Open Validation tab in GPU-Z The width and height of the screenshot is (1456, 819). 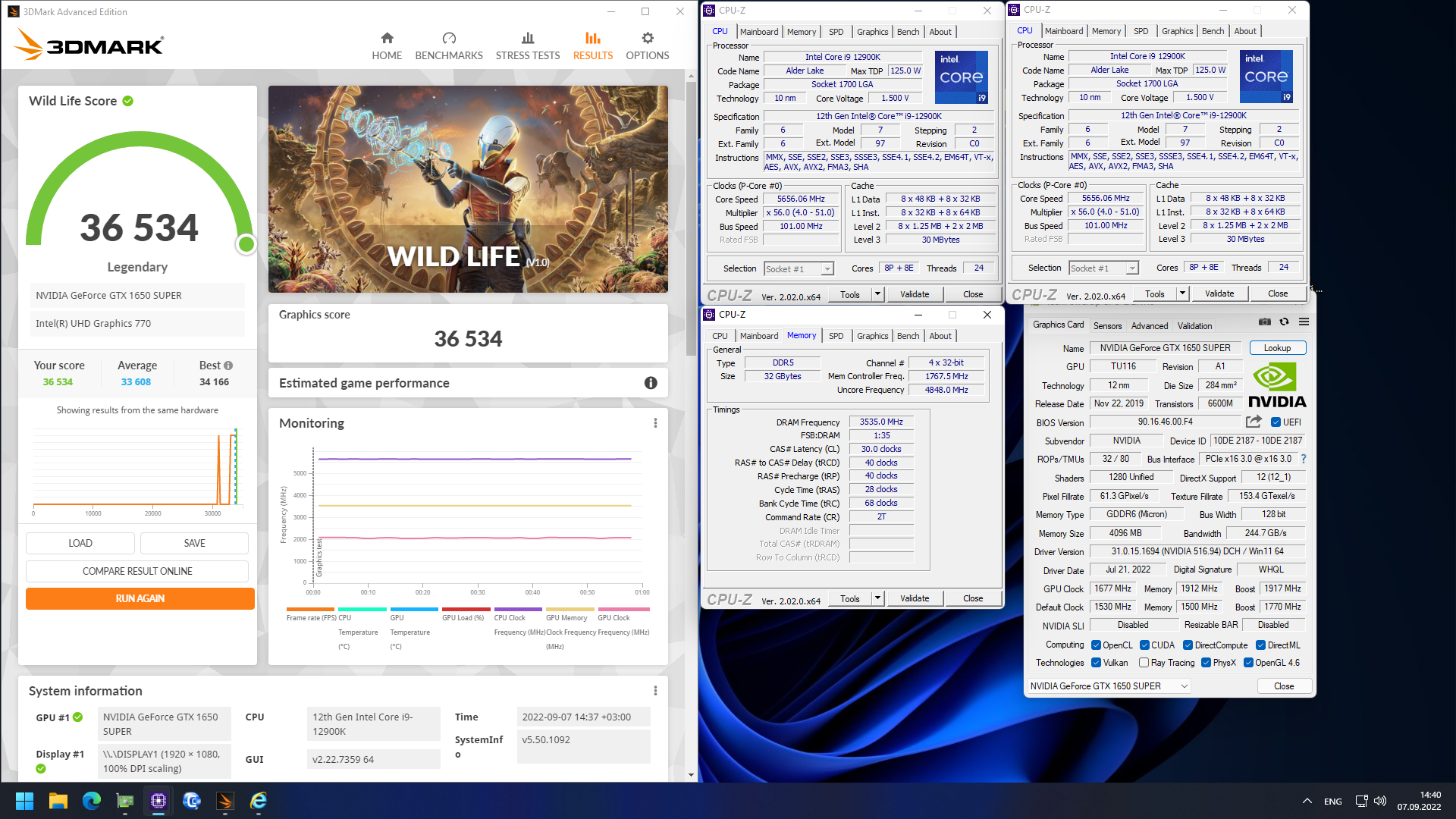(1194, 326)
